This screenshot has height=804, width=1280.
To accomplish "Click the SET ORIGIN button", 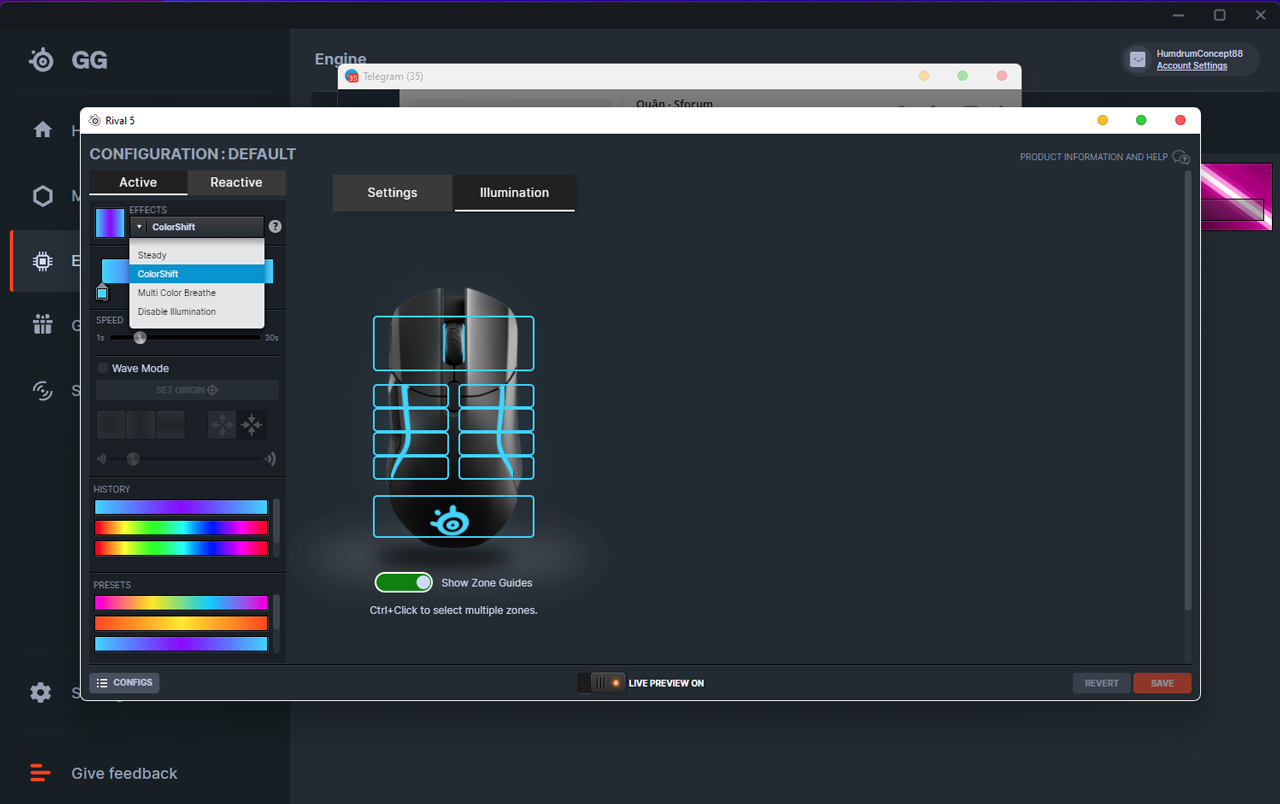I will (187, 390).
